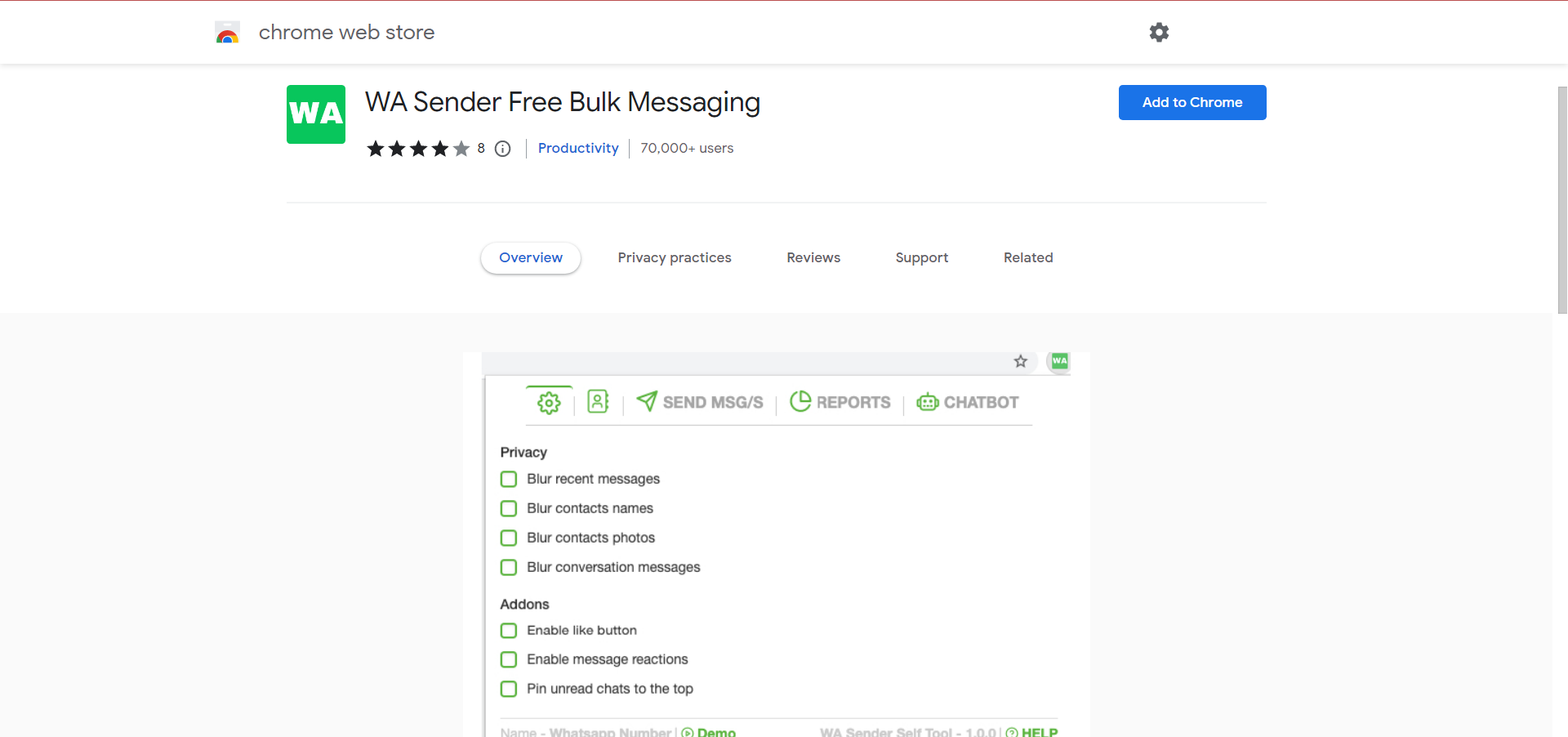
Task: Click the 70,000+ users text
Action: click(687, 148)
